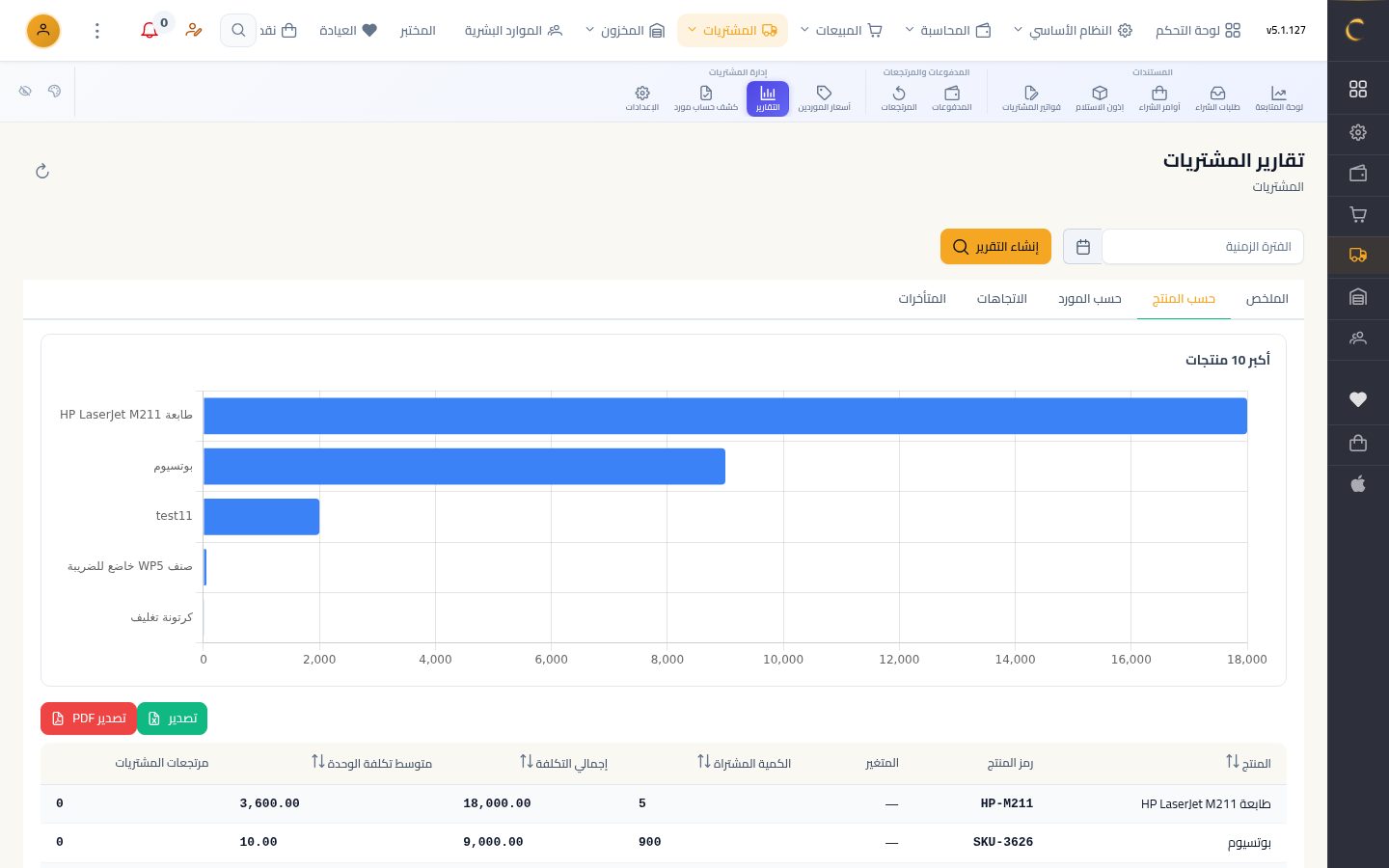
Task: Click the green تصدير export button
Action: (x=173, y=719)
